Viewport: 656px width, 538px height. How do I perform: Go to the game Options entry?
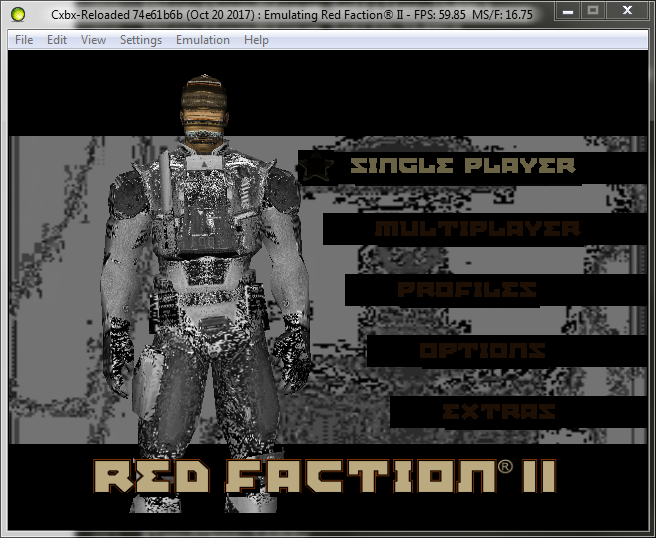482,351
